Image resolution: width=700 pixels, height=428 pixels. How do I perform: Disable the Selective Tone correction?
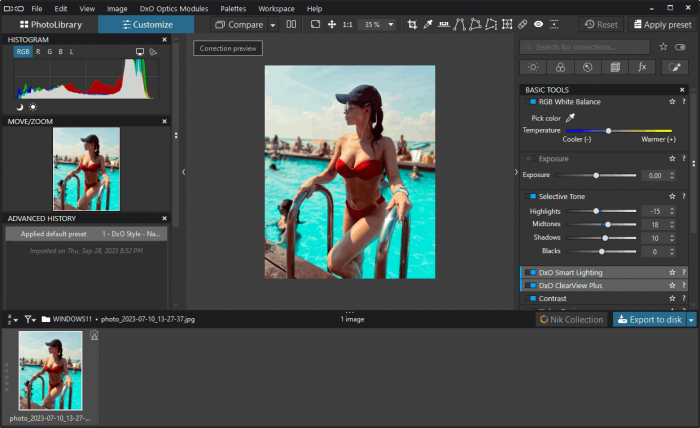point(534,196)
